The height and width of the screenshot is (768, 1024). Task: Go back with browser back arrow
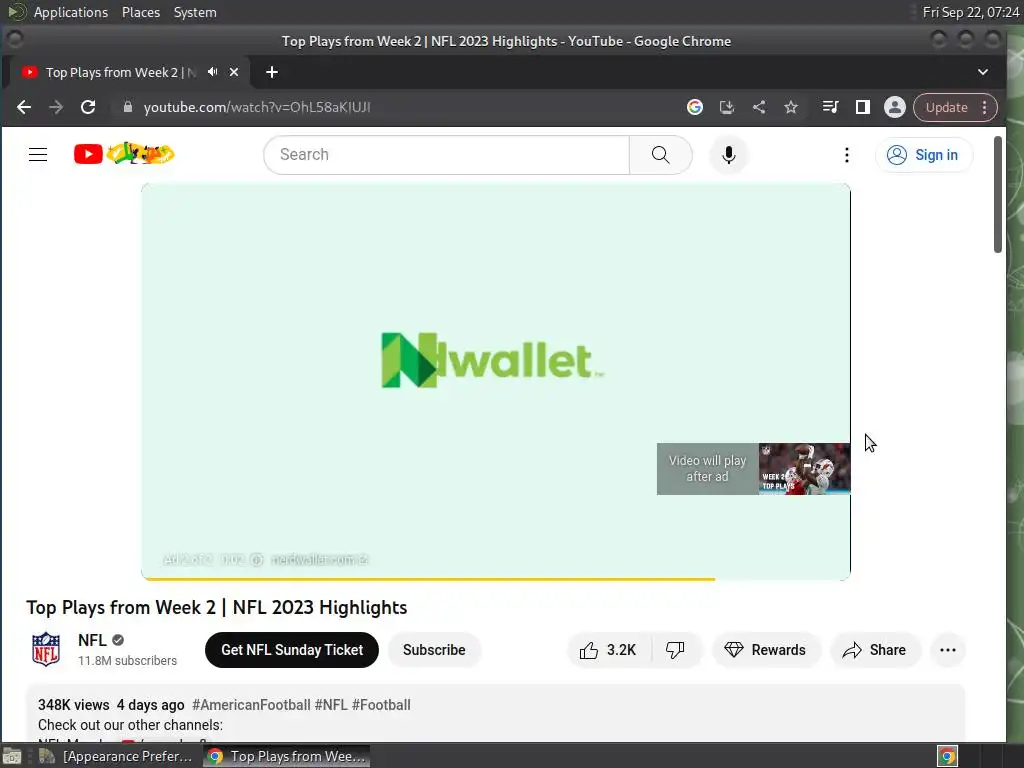[x=24, y=107]
